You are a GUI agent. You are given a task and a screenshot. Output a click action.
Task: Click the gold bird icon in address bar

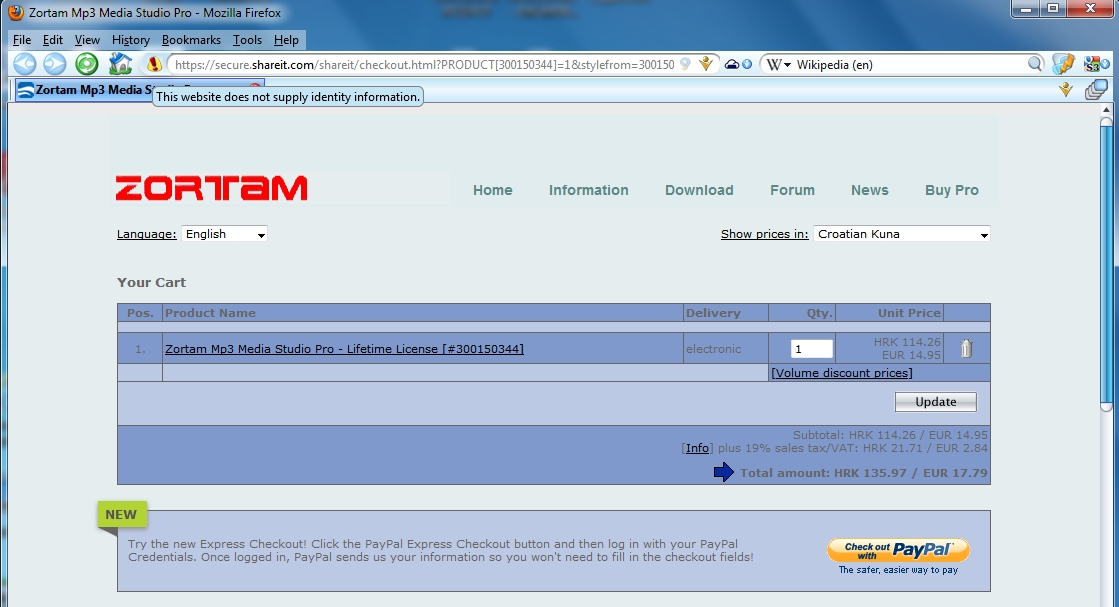click(x=706, y=64)
